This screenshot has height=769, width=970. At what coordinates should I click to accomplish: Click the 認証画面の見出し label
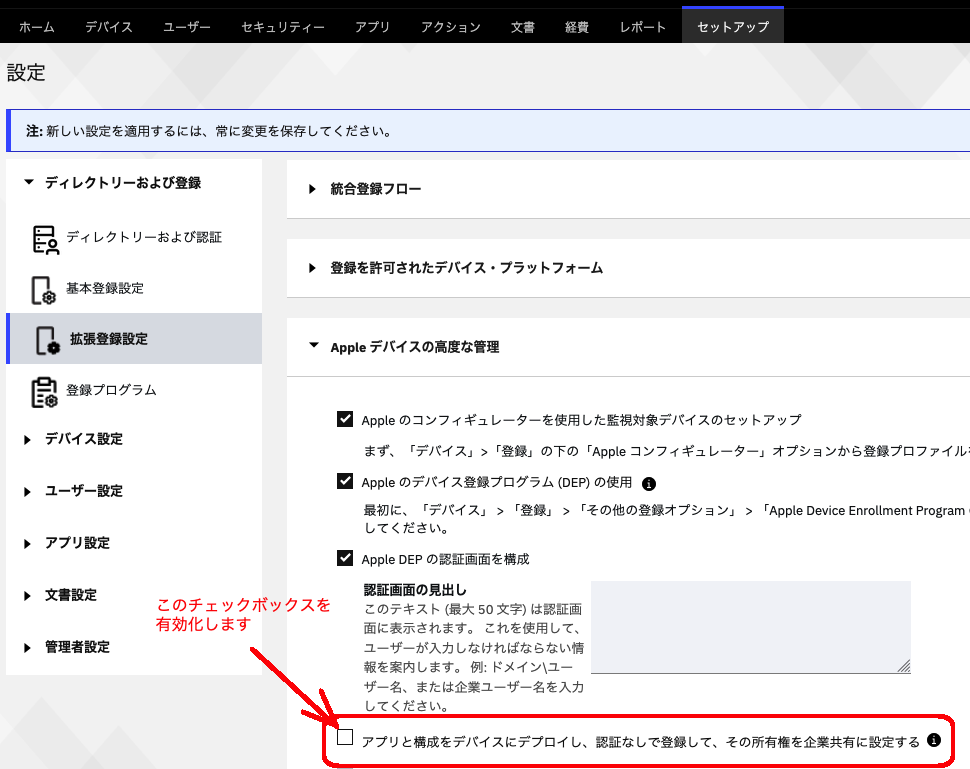(415, 590)
